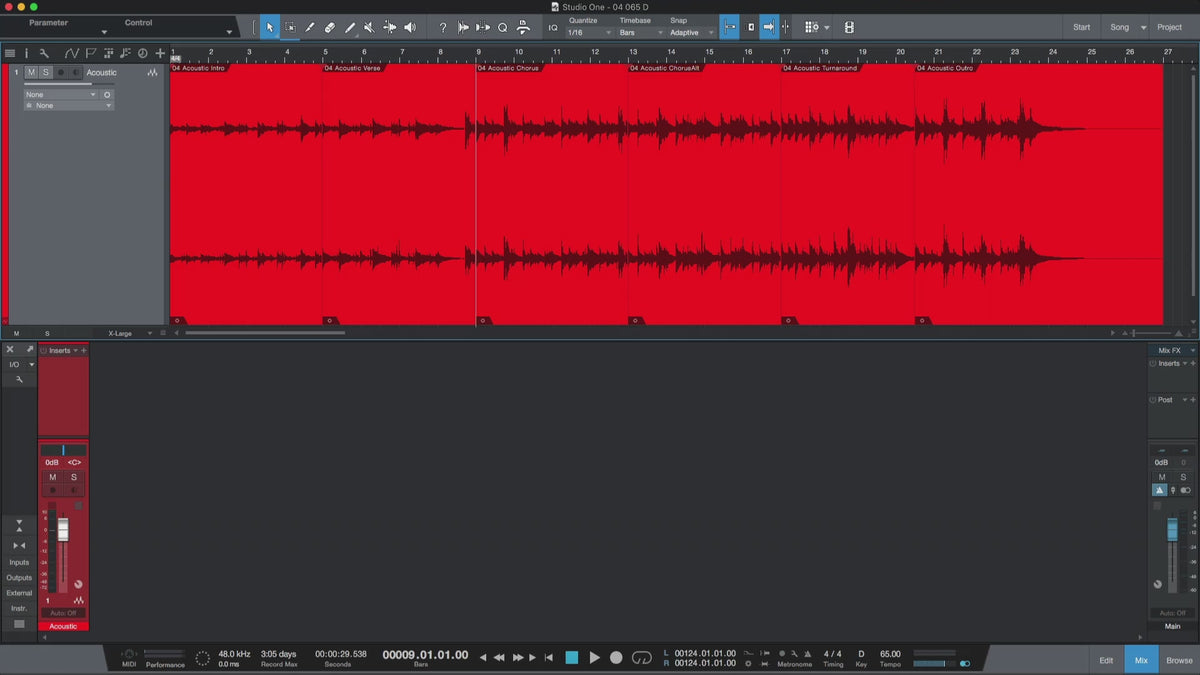
Task: Mute the Acoustic track in the track header
Action: point(32,73)
